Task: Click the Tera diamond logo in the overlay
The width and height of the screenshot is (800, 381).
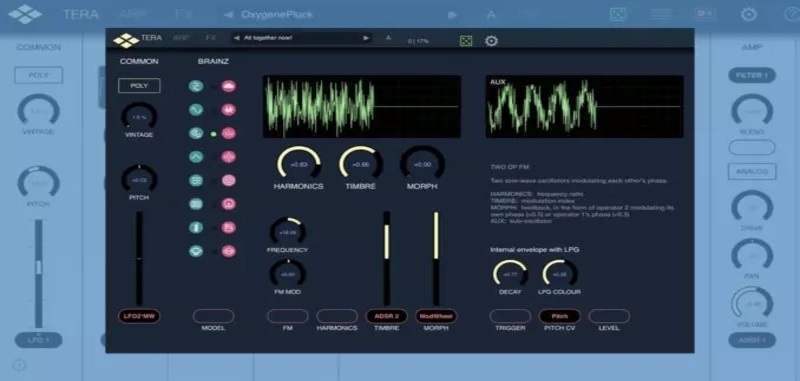Action: pos(126,40)
